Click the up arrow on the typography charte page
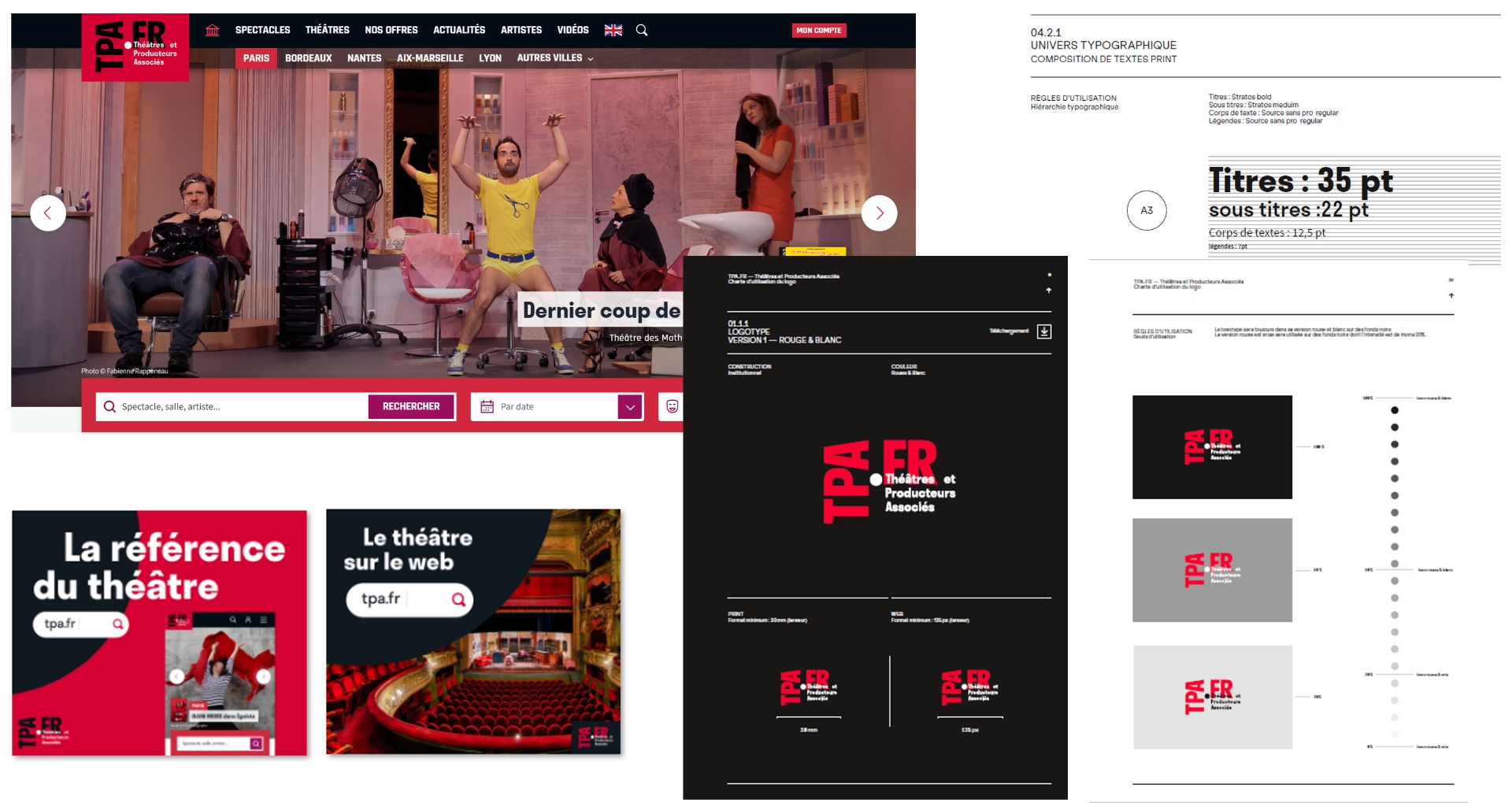Viewport: 1512px width, 803px height. [x=1451, y=296]
